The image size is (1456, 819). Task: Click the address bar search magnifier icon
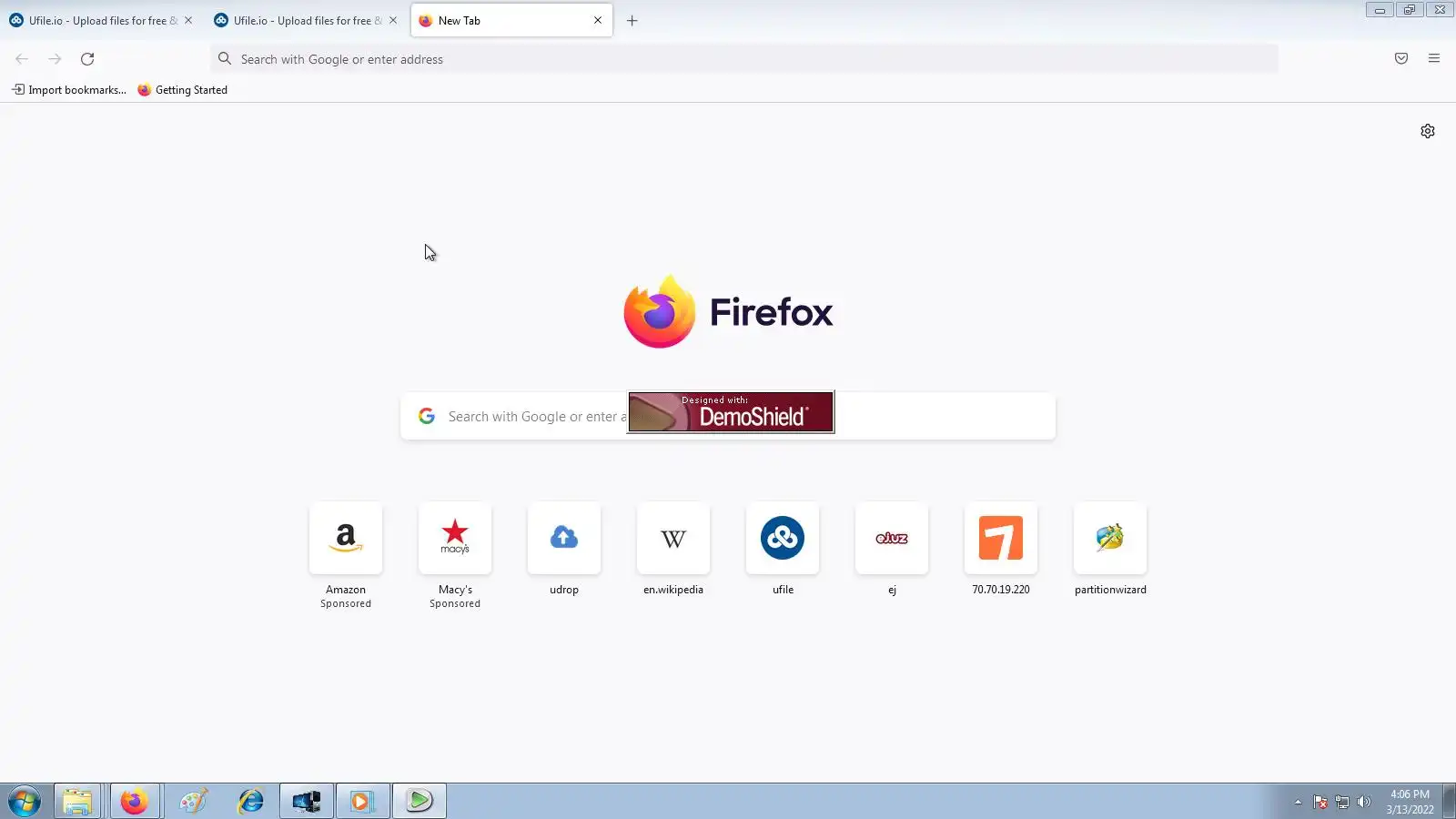(225, 58)
